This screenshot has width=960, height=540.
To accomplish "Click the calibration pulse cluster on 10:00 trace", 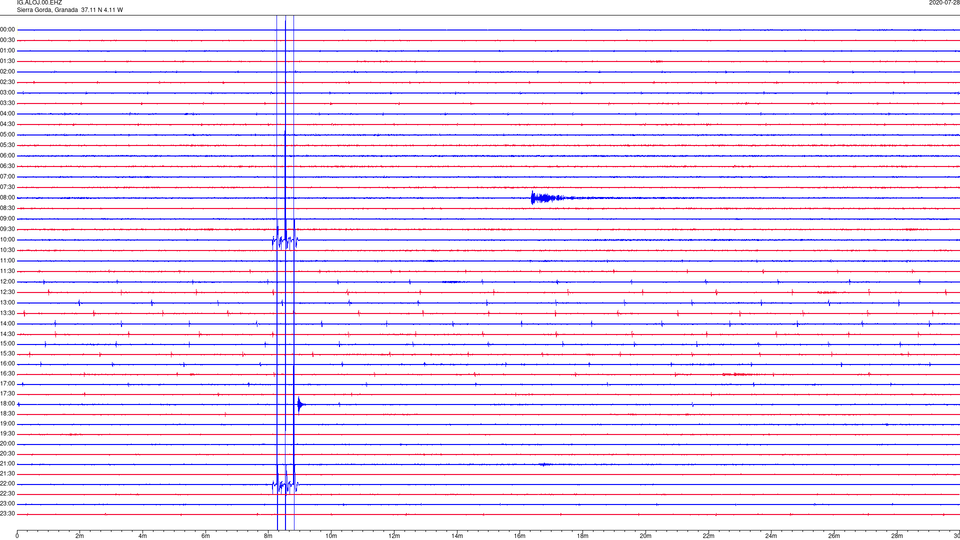I will point(285,240).
